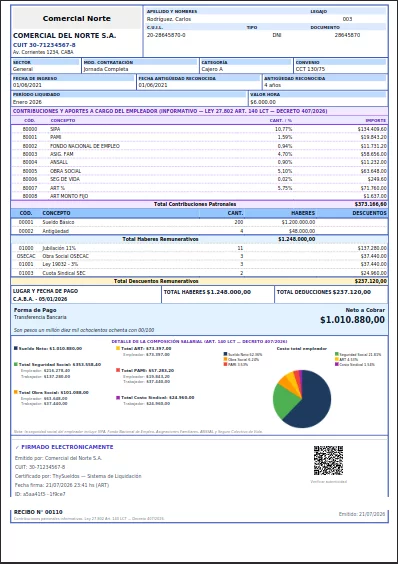398x564 pixels.
Task: Click the red Total PAMI marker
Action: coord(118,370)
